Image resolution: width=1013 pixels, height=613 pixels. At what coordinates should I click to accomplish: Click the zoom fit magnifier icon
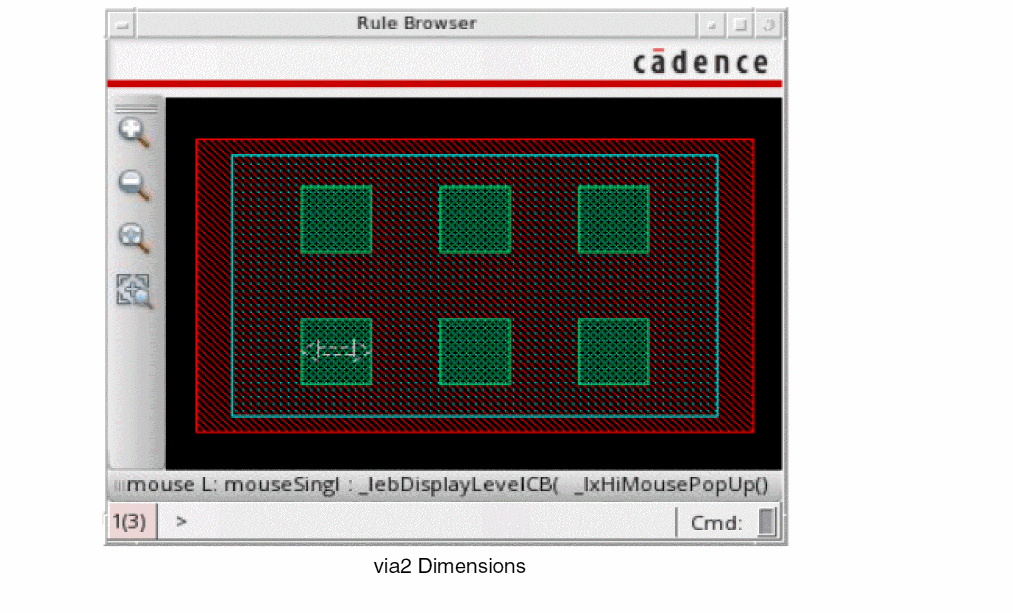coord(134,238)
